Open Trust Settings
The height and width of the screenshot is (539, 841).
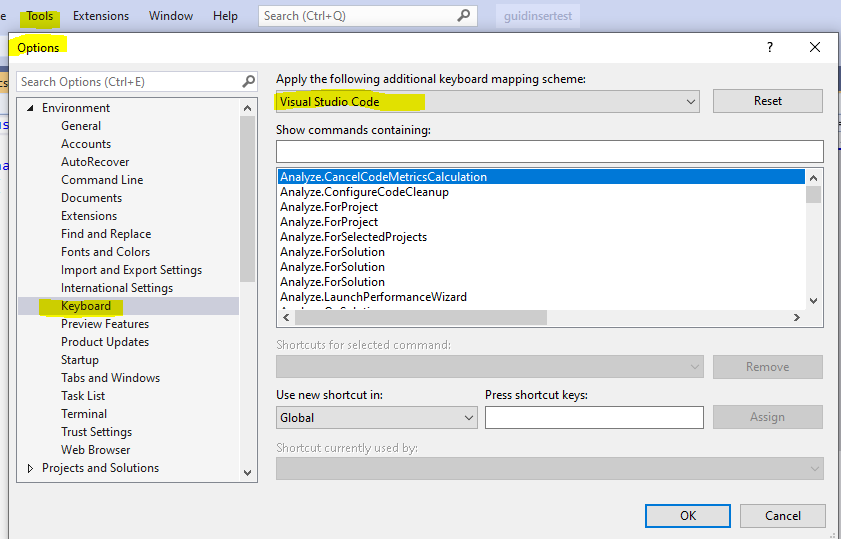tap(97, 432)
